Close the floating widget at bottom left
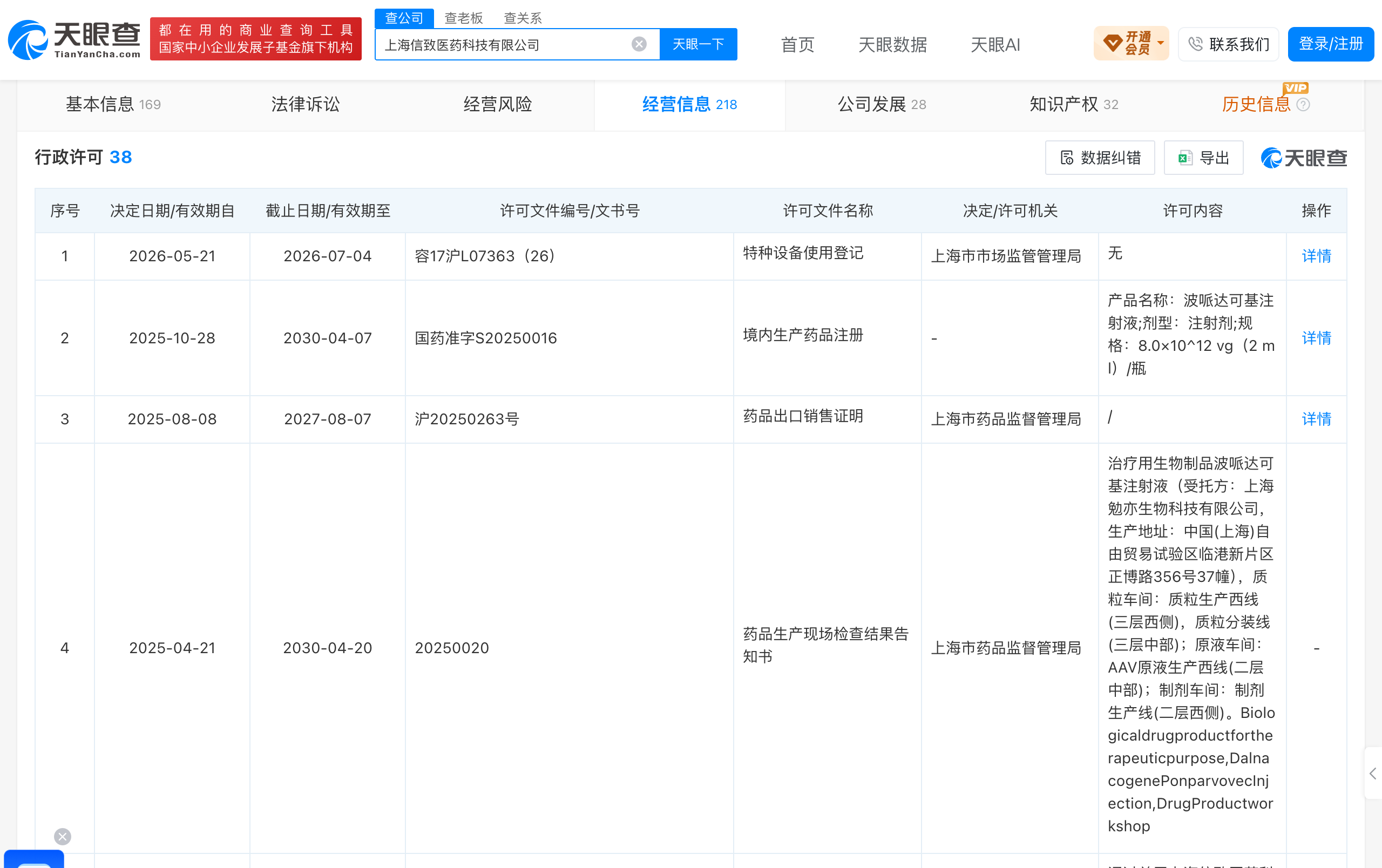The height and width of the screenshot is (868, 1382). pyautogui.click(x=63, y=837)
